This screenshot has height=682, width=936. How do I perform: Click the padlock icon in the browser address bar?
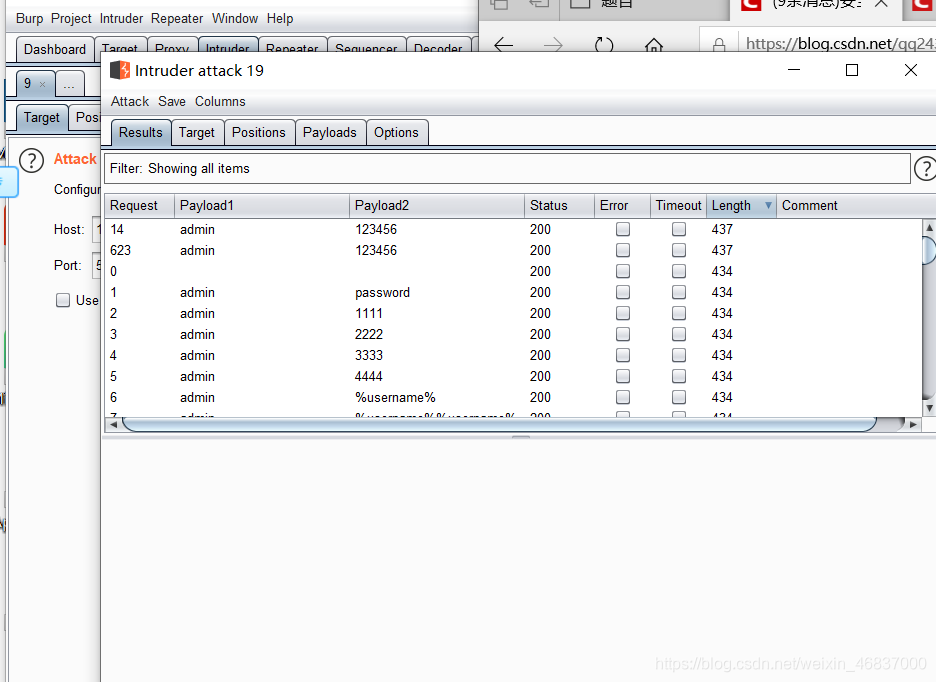point(719,45)
